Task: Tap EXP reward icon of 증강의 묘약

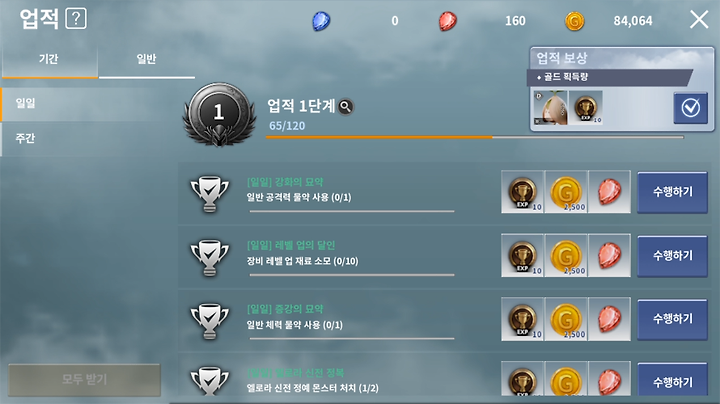Action: (x=523, y=319)
